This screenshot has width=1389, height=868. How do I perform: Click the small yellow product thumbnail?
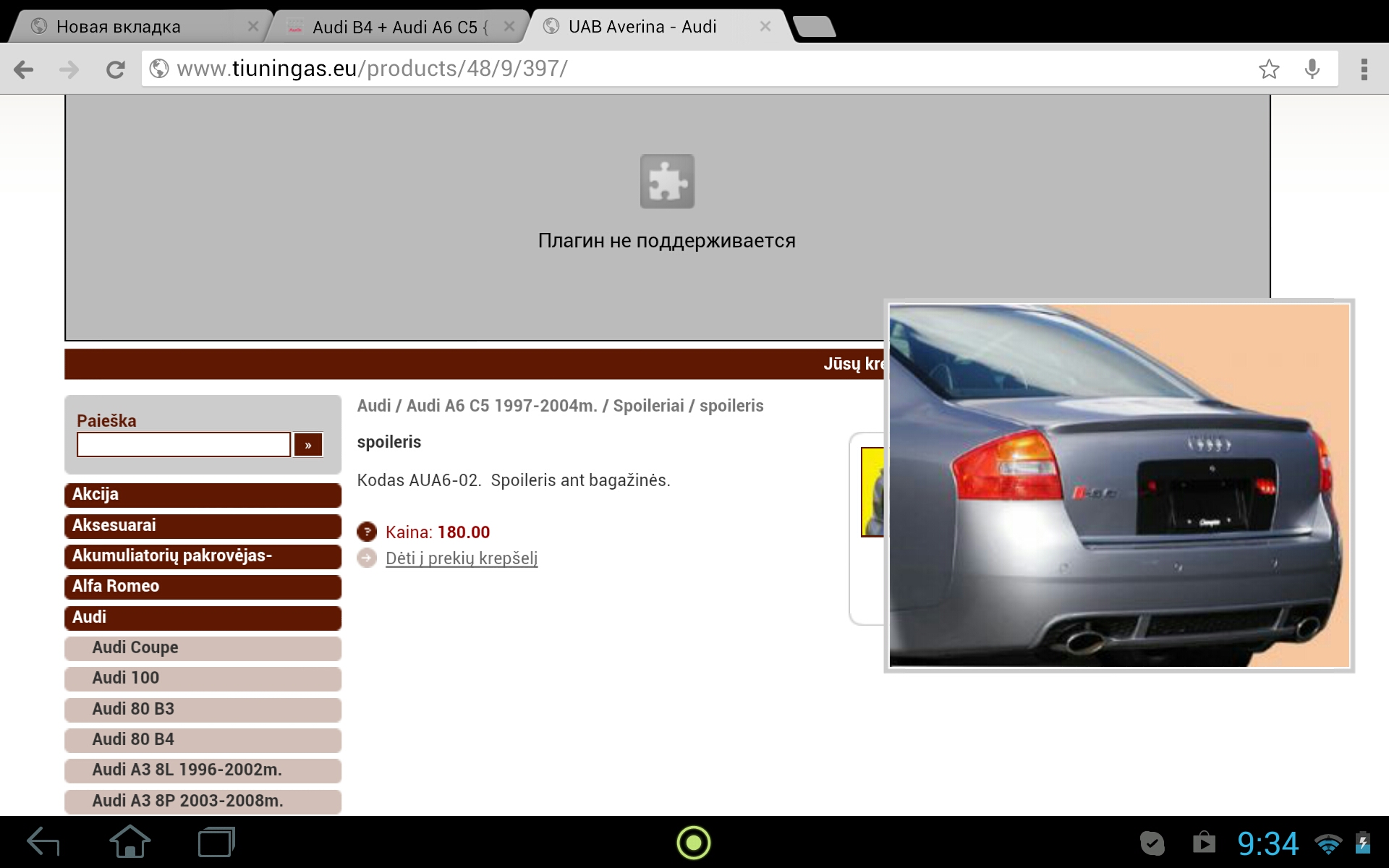coord(872,492)
